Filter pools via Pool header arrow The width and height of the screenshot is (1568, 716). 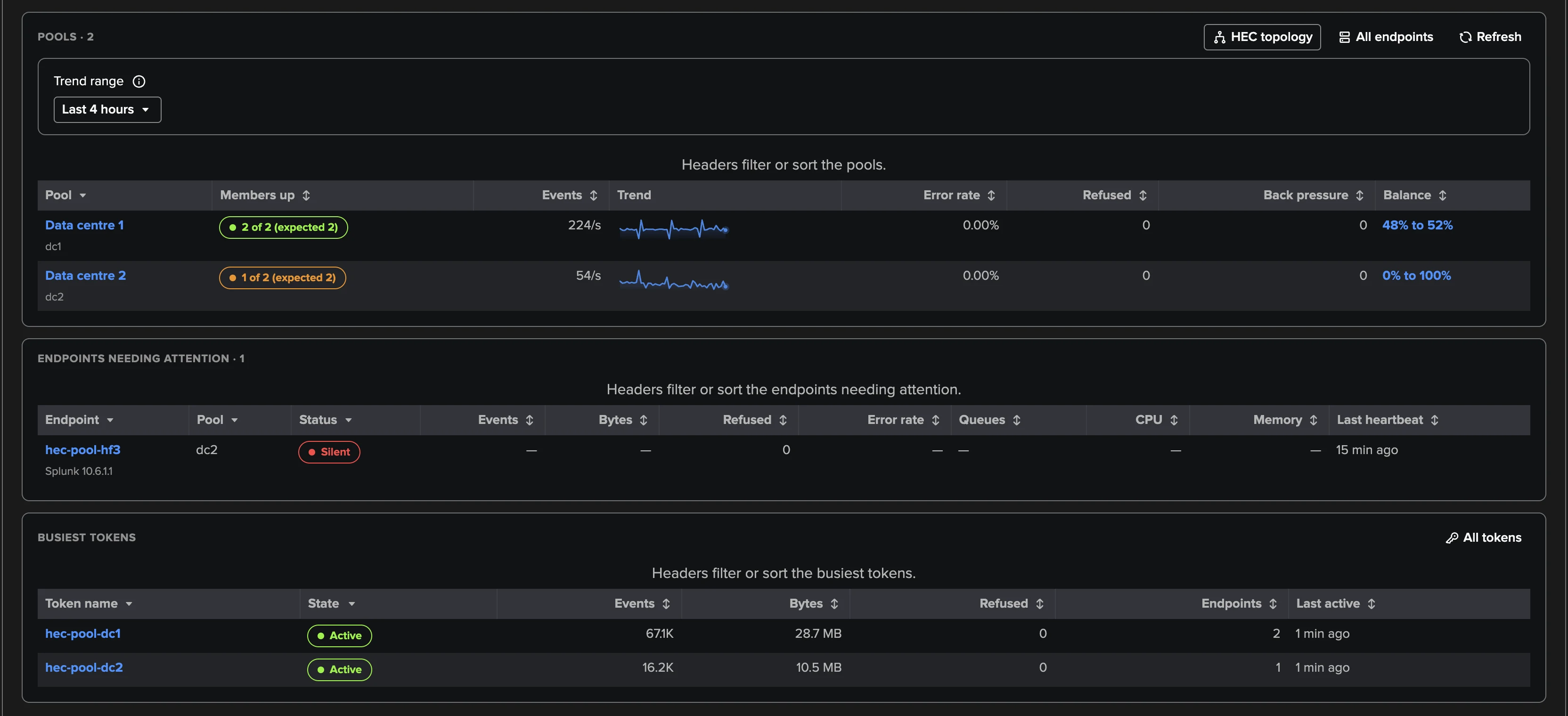click(83, 195)
